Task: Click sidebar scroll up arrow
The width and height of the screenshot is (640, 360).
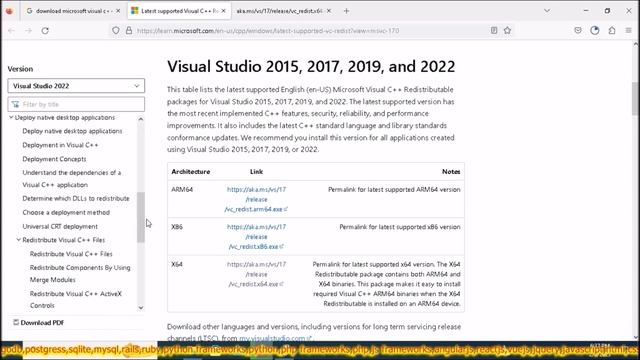Action: click(141, 119)
